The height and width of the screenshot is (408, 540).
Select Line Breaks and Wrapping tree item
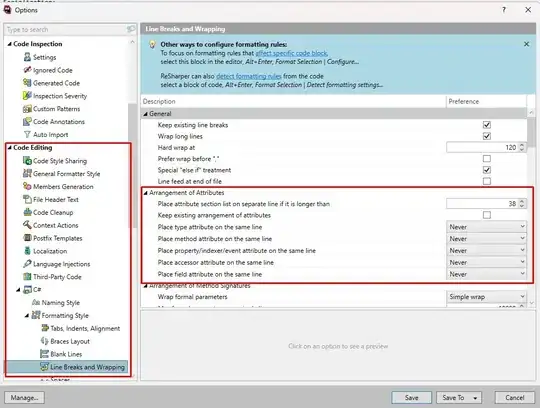[x=66, y=367]
